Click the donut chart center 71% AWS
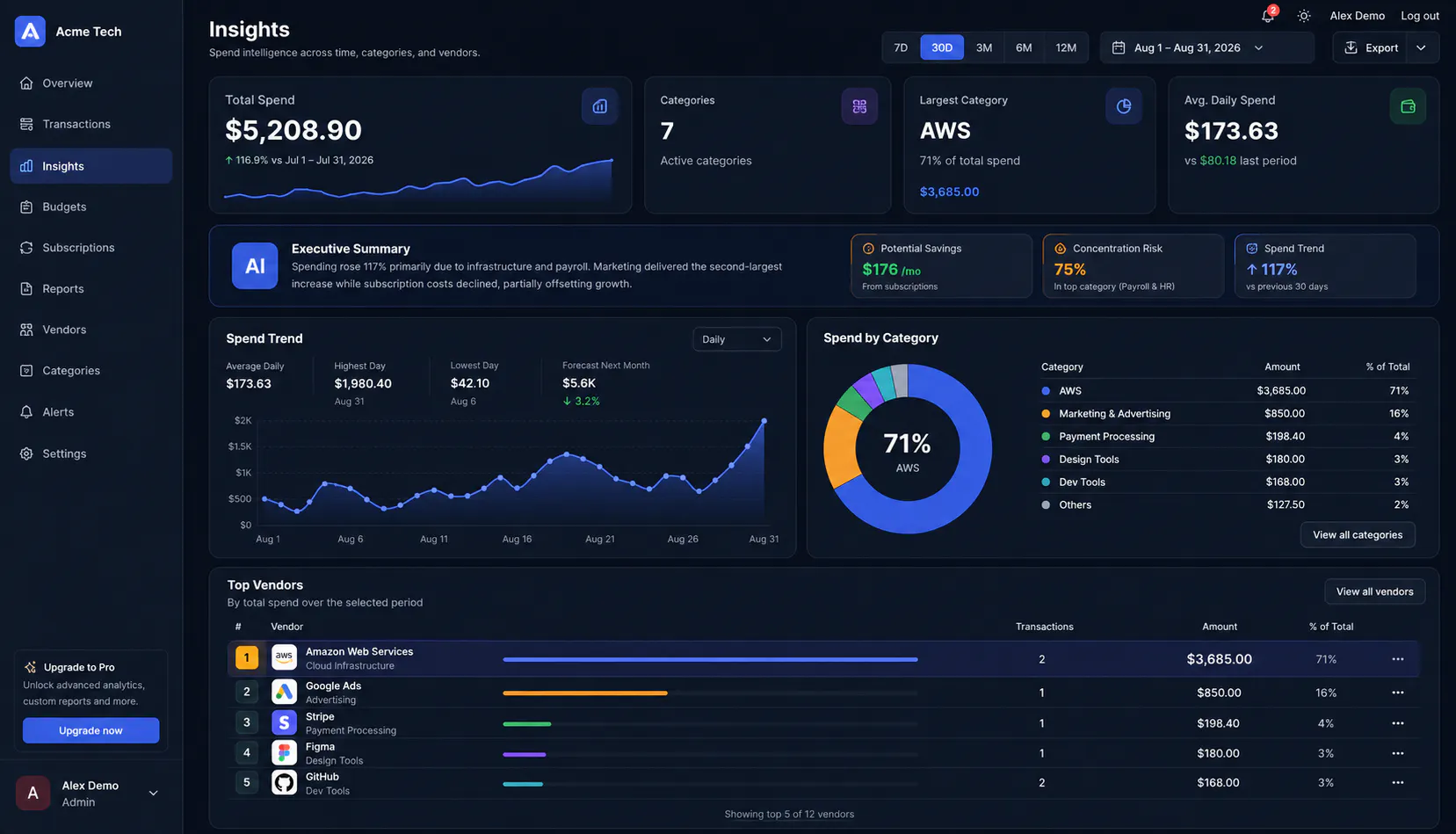1456x834 pixels. tap(907, 450)
